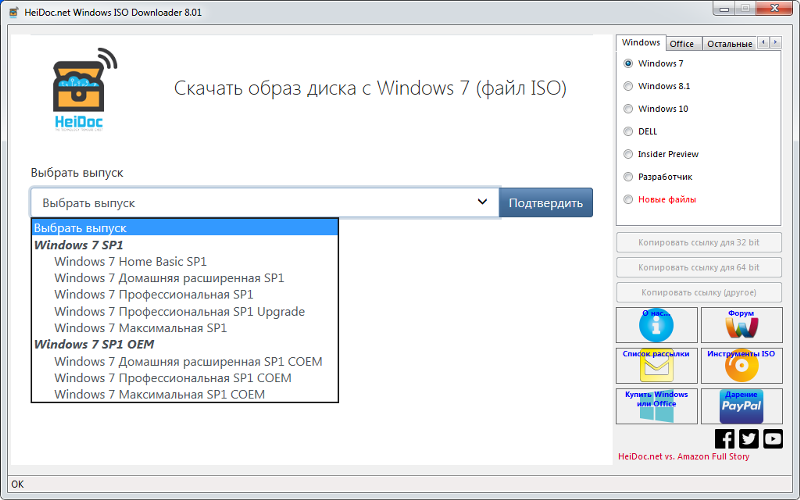The height and width of the screenshot is (500, 800).
Task: Close the ISO Downloader window
Action: 775,8
